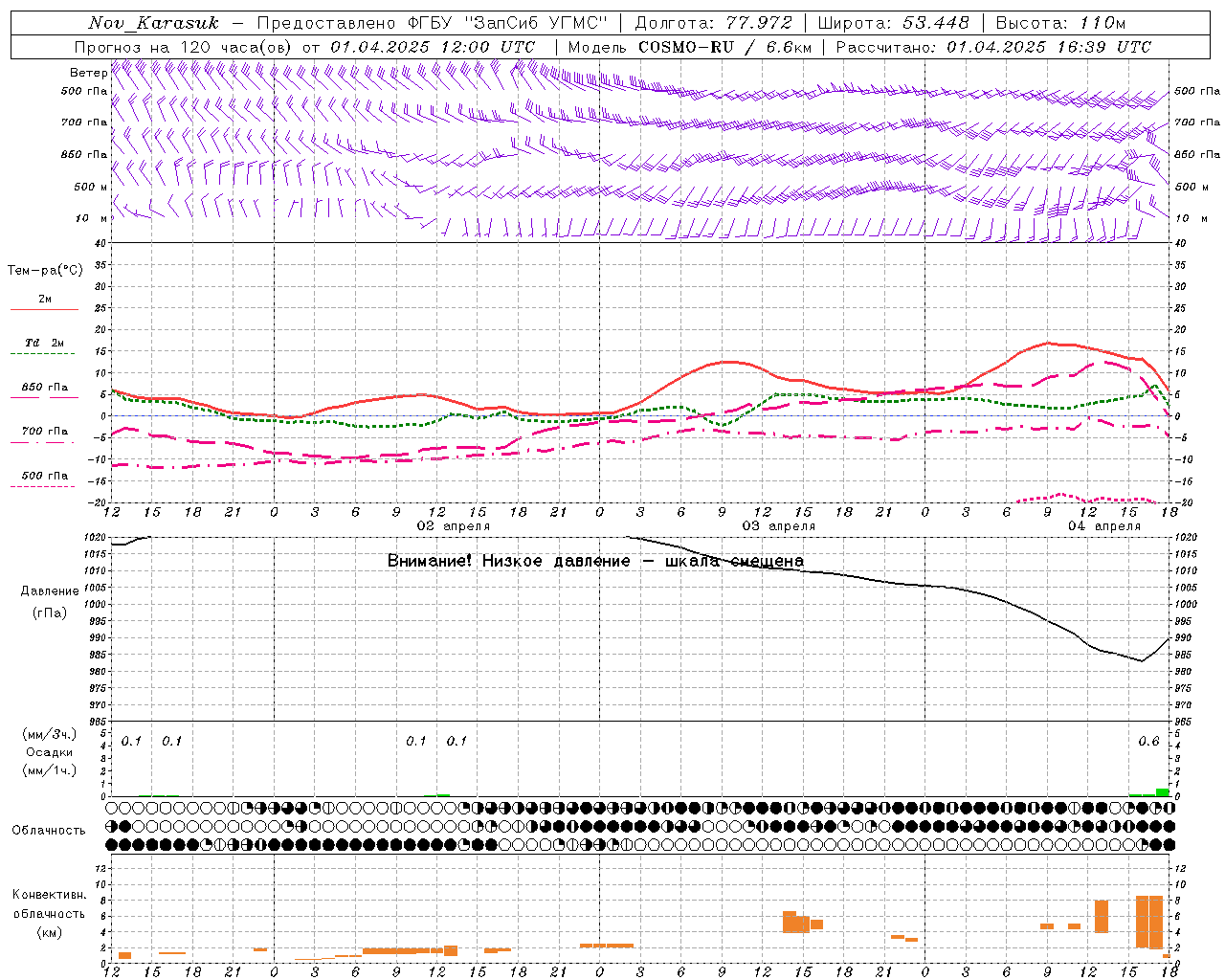
Task: Click the 04 апреля date label
Action: click(x=1104, y=526)
